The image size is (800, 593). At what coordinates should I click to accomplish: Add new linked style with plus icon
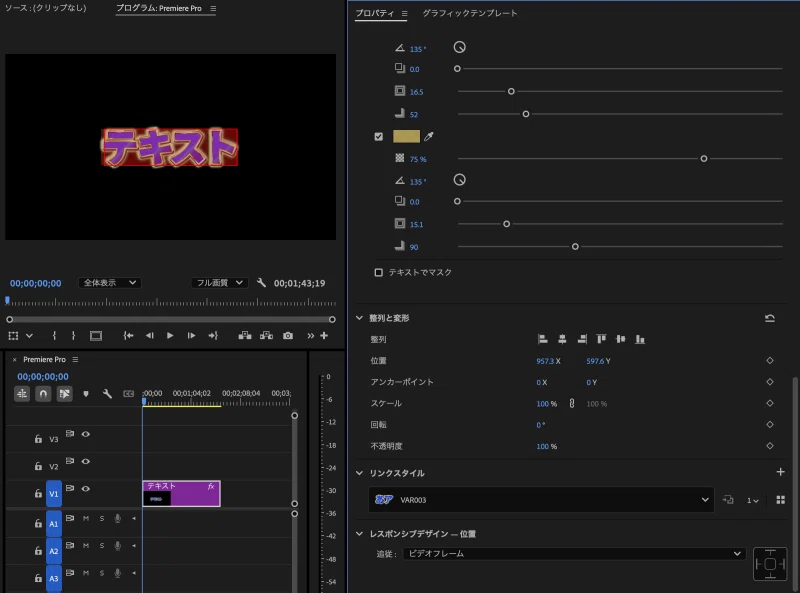point(780,473)
